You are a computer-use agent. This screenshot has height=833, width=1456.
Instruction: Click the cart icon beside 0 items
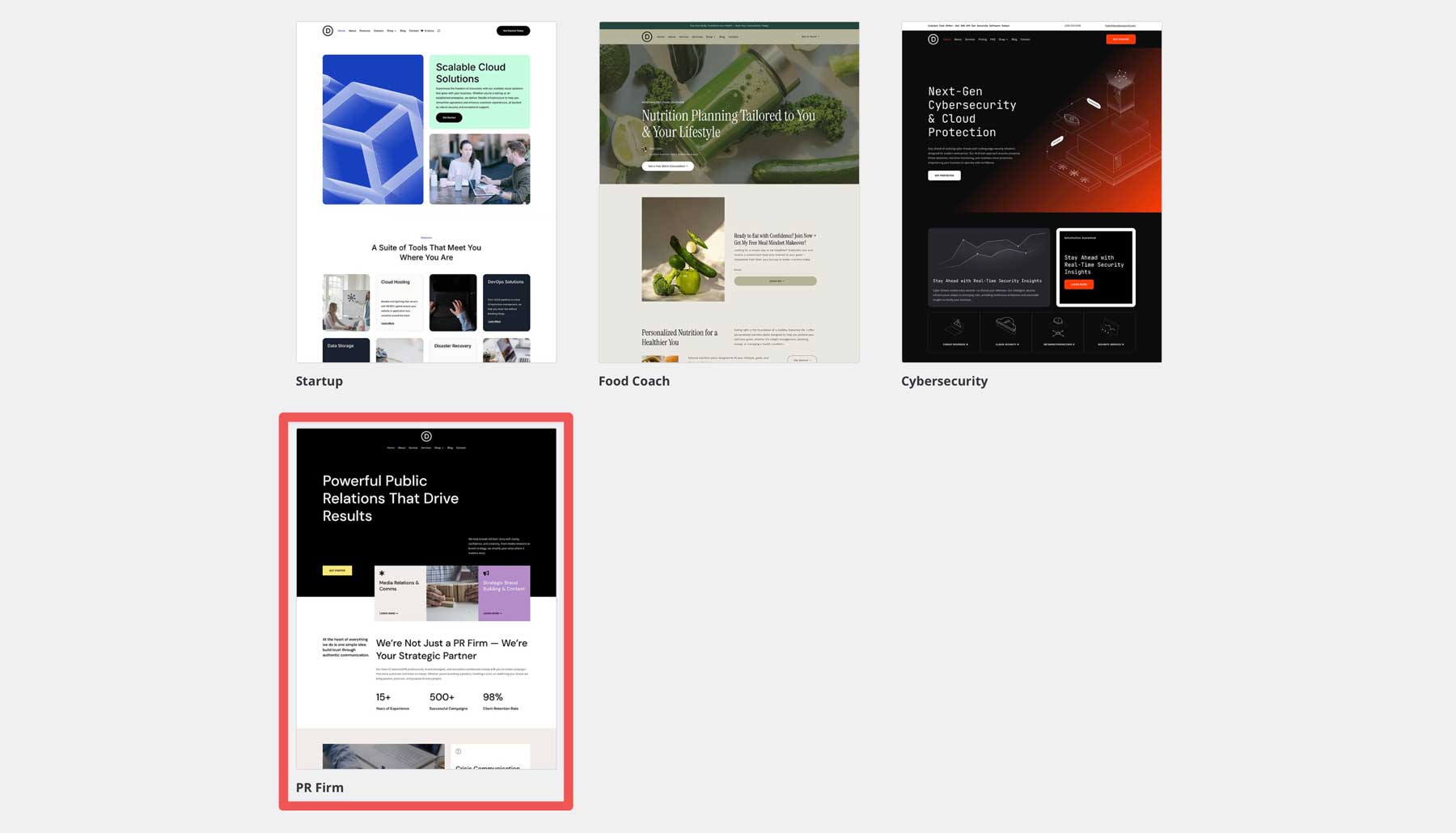click(x=423, y=31)
